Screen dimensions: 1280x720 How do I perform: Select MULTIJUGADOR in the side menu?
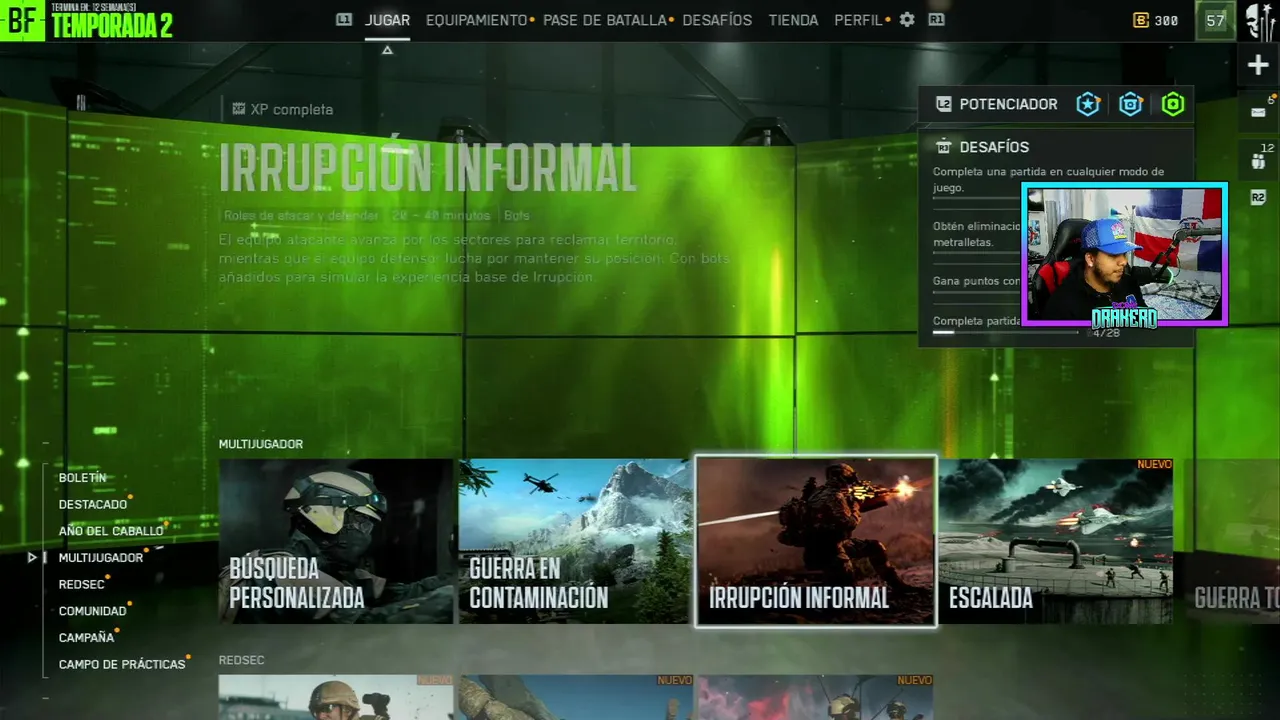point(101,557)
